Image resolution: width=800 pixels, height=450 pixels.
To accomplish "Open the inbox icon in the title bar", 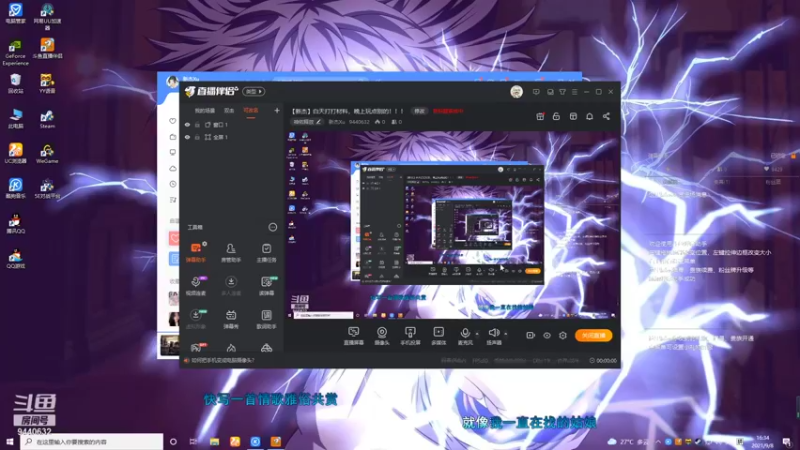I will tap(550, 92).
